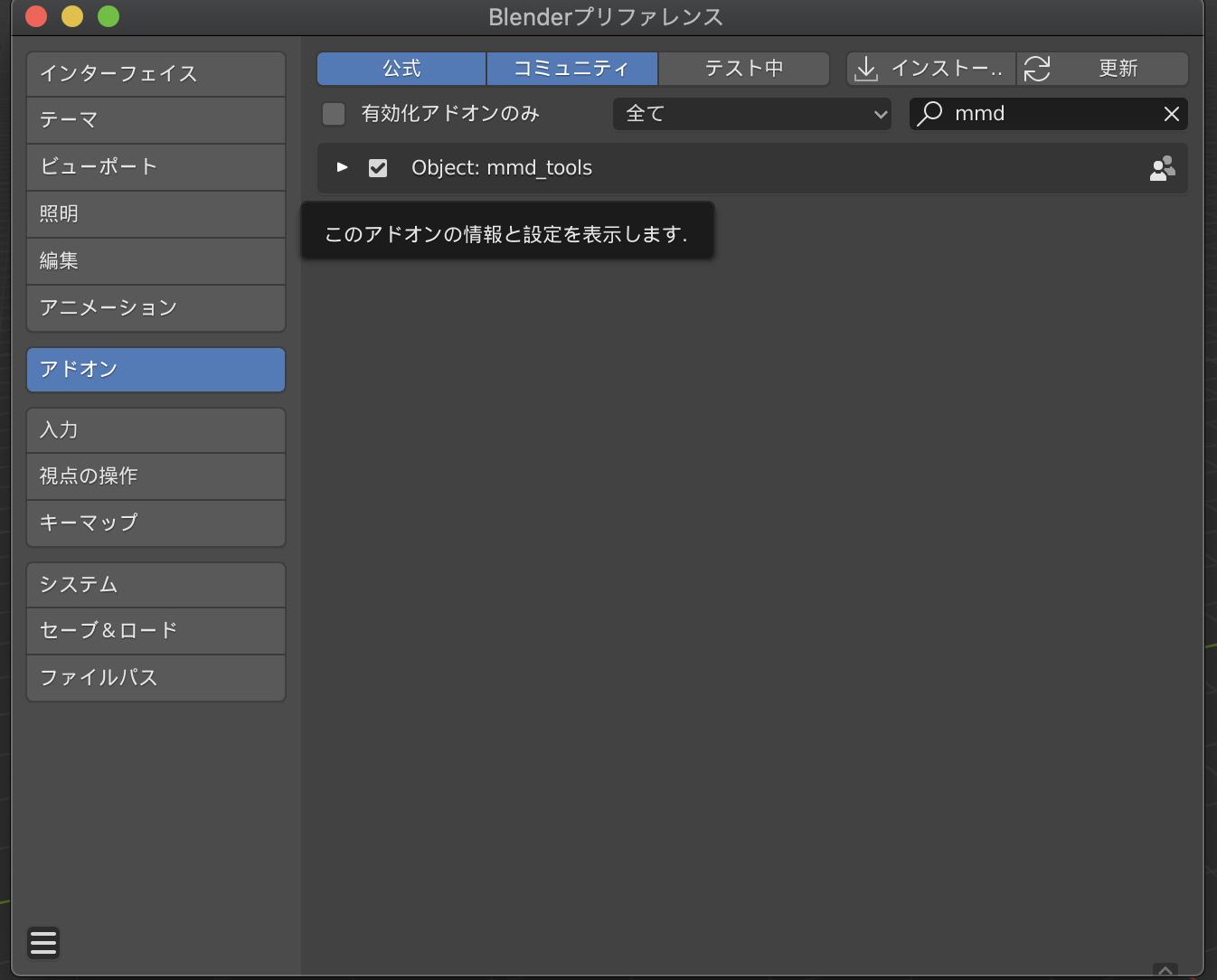Enable 有効化アドオンのみ checkbox
This screenshot has height=980, width=1217.
pos(334,114)
